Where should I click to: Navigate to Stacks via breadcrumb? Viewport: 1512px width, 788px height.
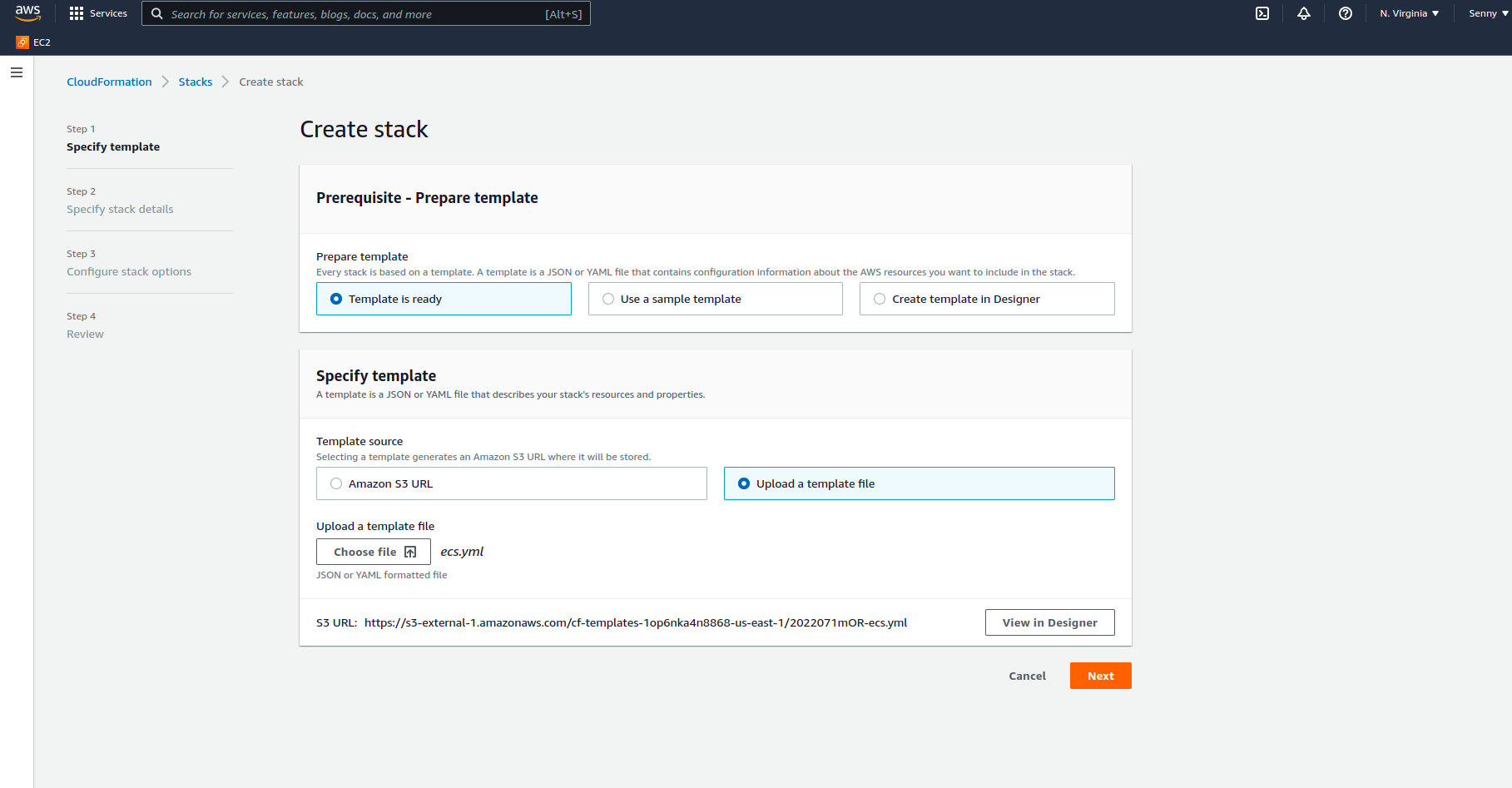196,82
